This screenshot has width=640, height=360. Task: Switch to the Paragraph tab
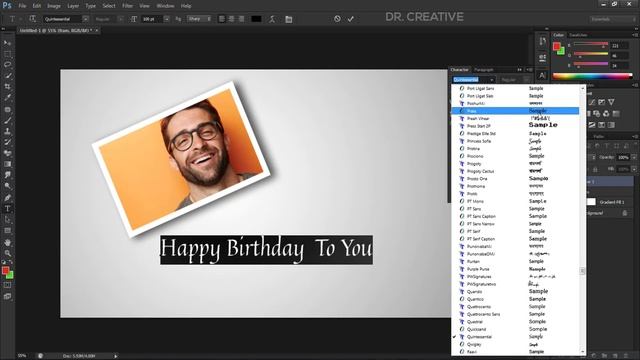pos(484,70)
